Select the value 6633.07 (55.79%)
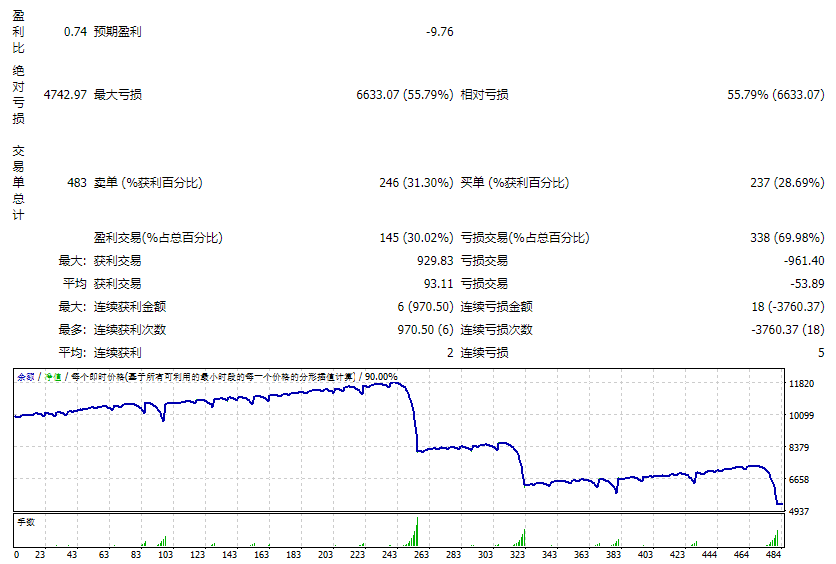This screenshot has height=564, width=836. (x=405, y=95)
